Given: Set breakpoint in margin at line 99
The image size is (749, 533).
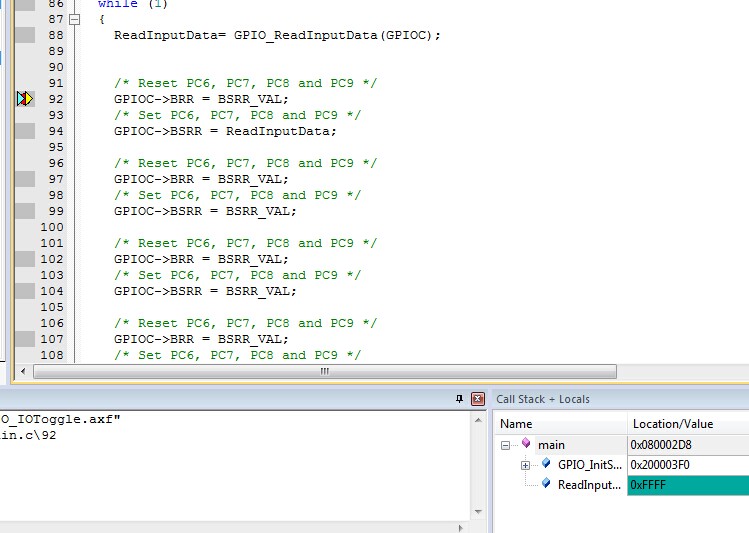Looking at the screenshot, I should [x=25, y=211].
